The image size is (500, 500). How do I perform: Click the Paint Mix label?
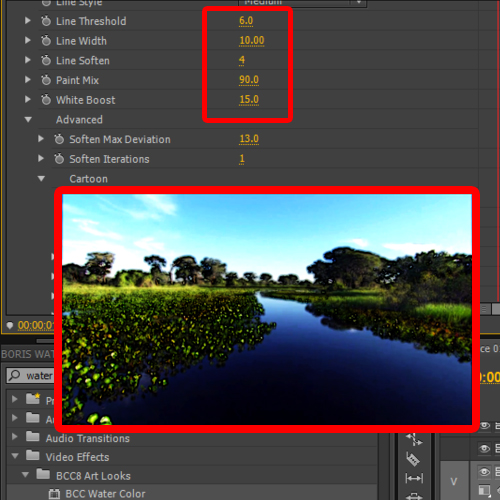(x=77, y=80)
